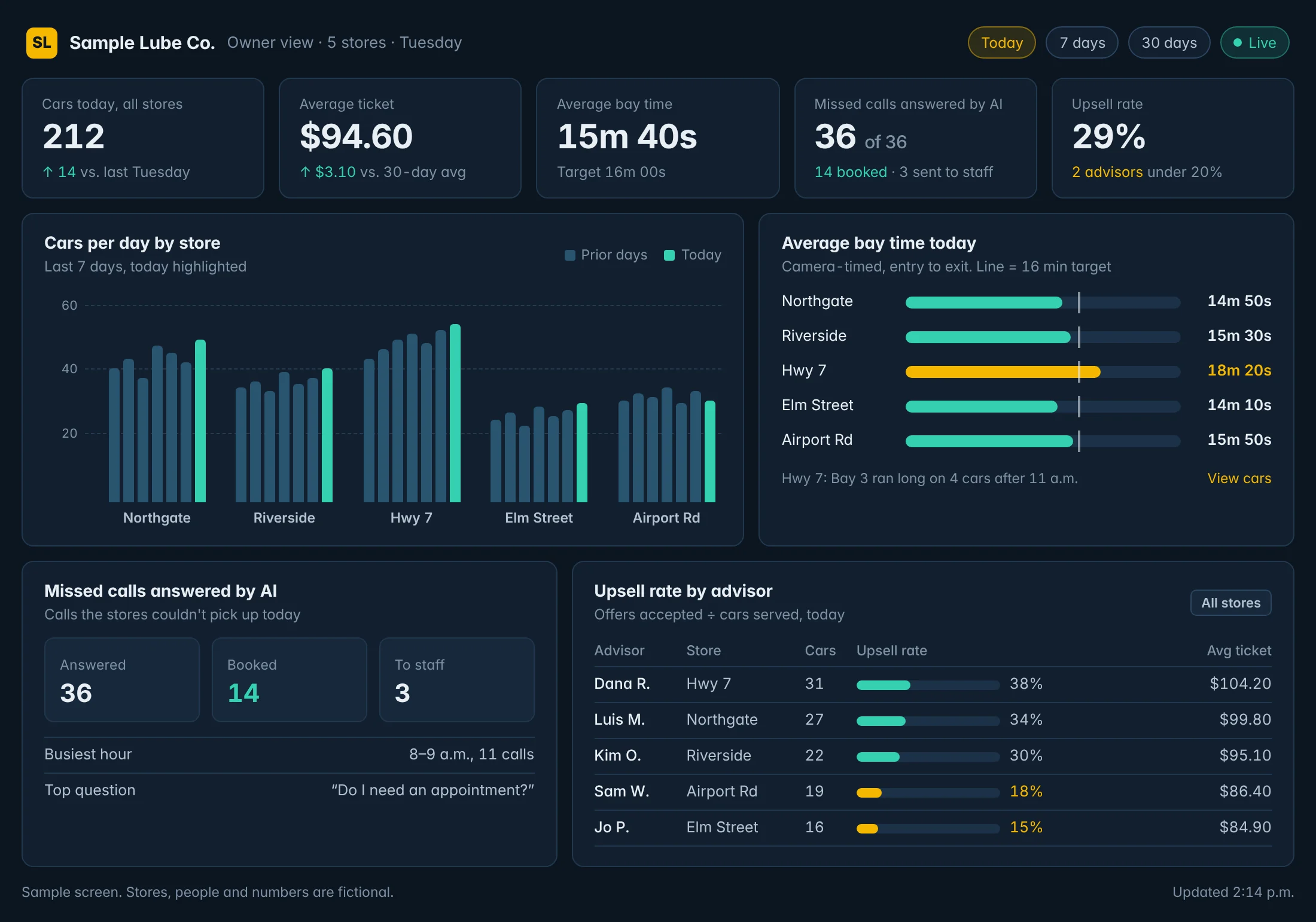
Task: Click the 18% upsell rate for Sam W.
Action: pyautogui.click(x=1026, y=792)
